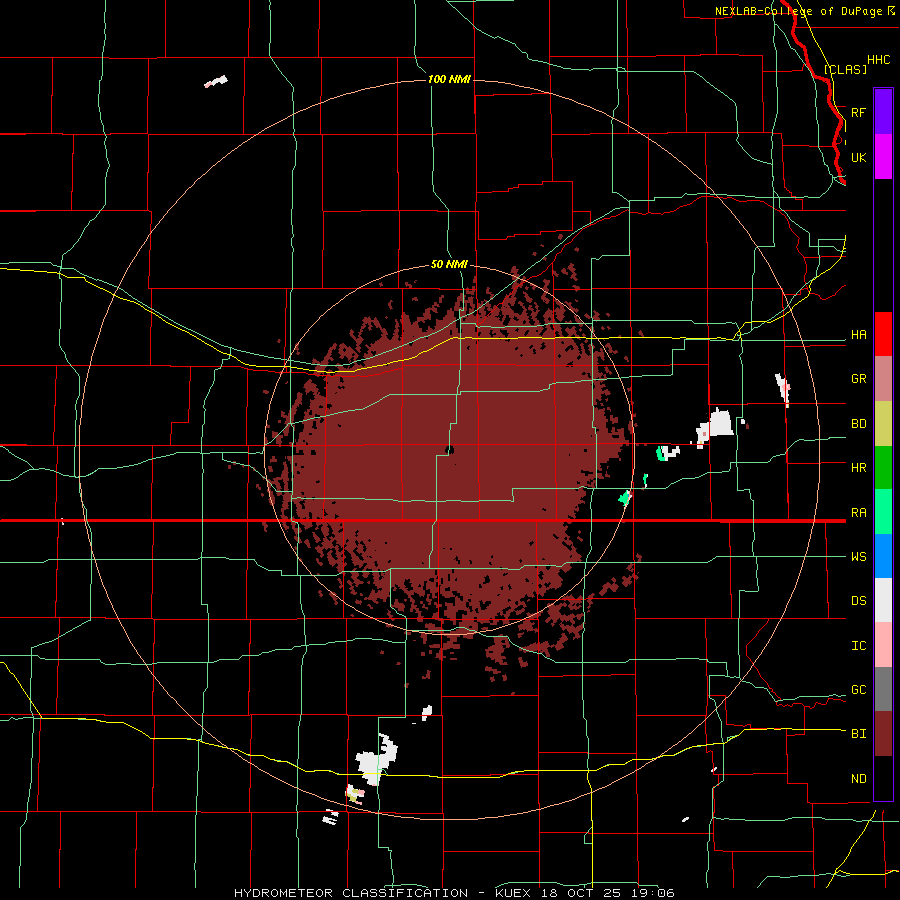The width and height of the screenshot is (900, 900).
Task: Click the UK magenta legend swatch
Action: (883, 157)
